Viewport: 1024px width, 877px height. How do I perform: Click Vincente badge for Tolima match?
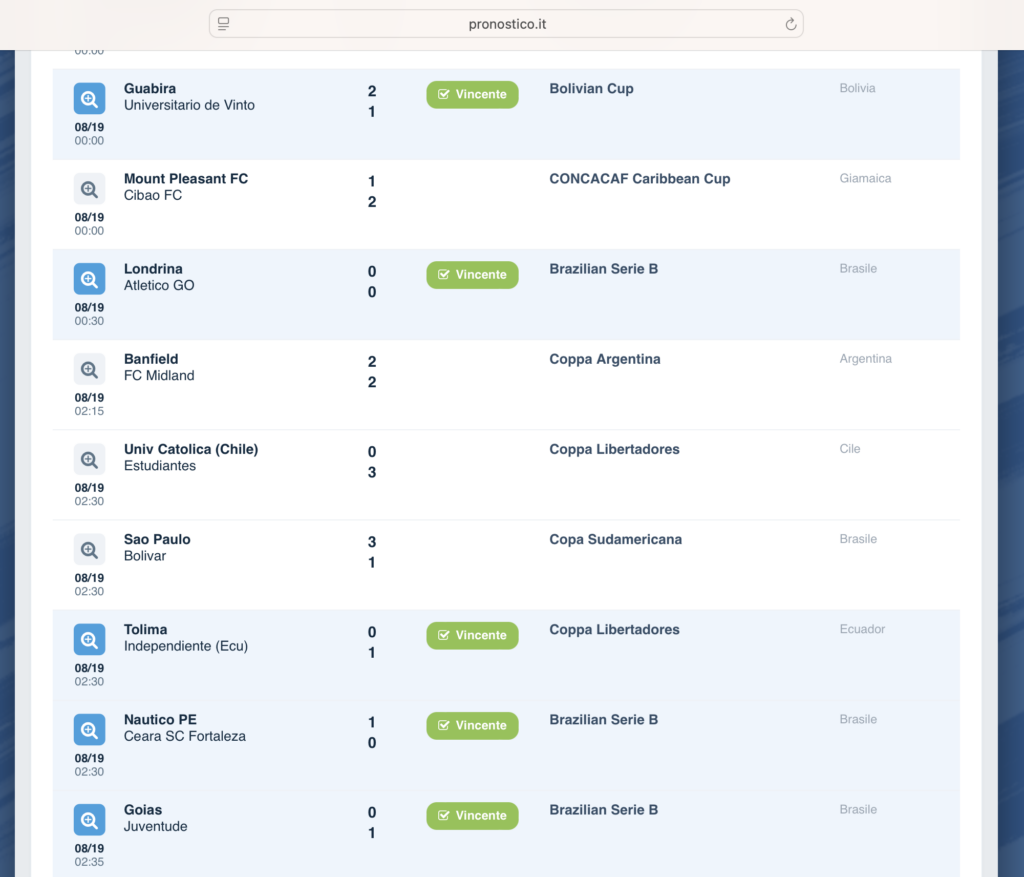point(472,635)
